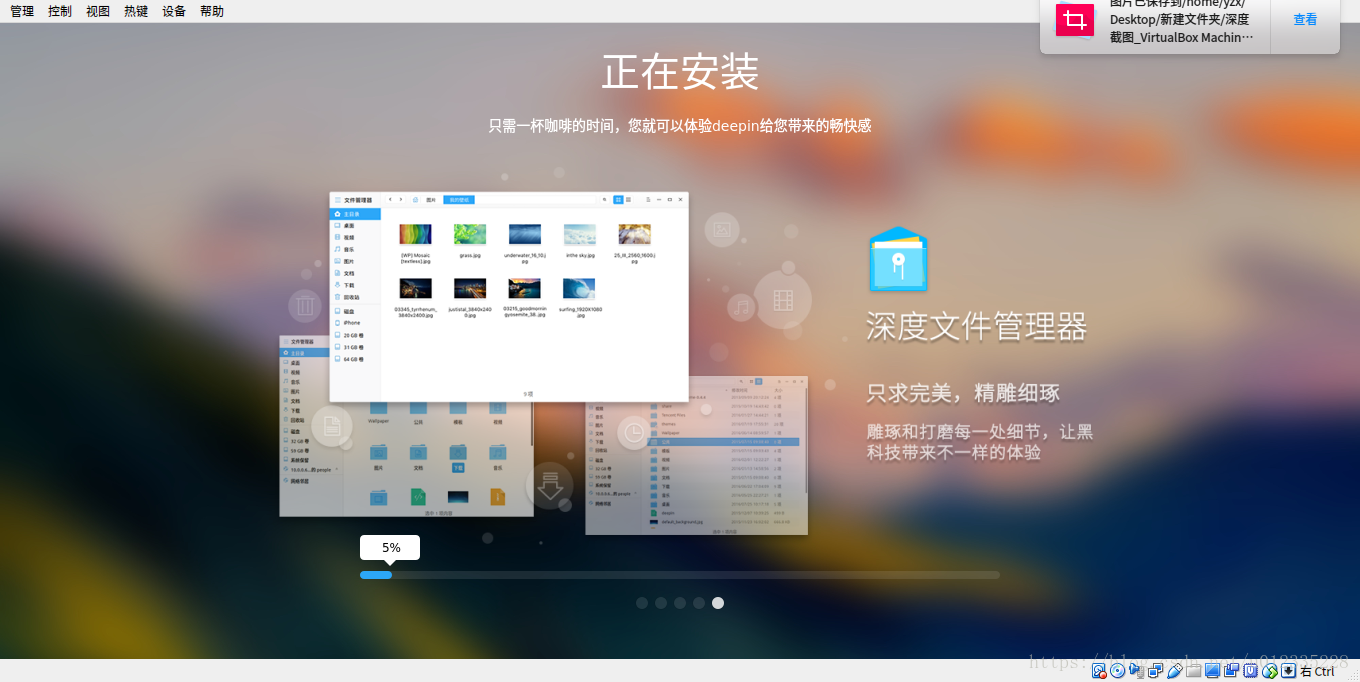Click the 只求完美，精雕细琢 slogan text
The height and width of the screenshot is (682, 1360).
[963, 392]
